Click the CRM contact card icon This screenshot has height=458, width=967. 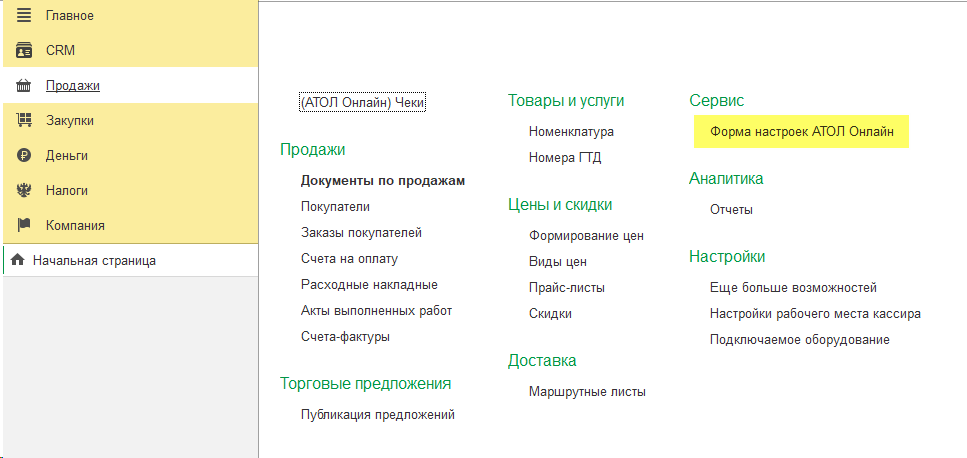(23, 51)
